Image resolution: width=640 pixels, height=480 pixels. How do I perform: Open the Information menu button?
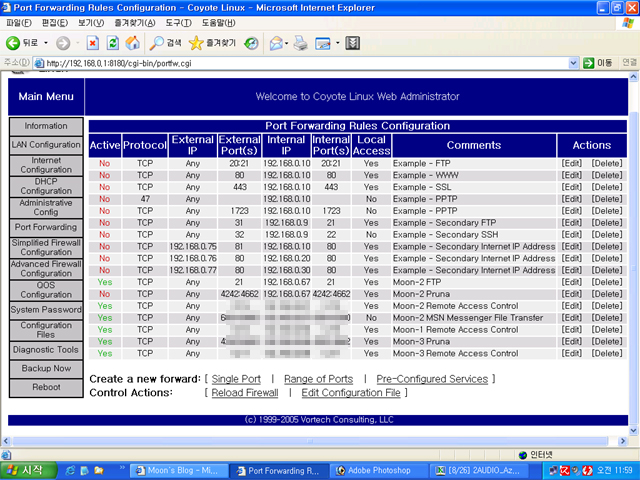[46, 126]
